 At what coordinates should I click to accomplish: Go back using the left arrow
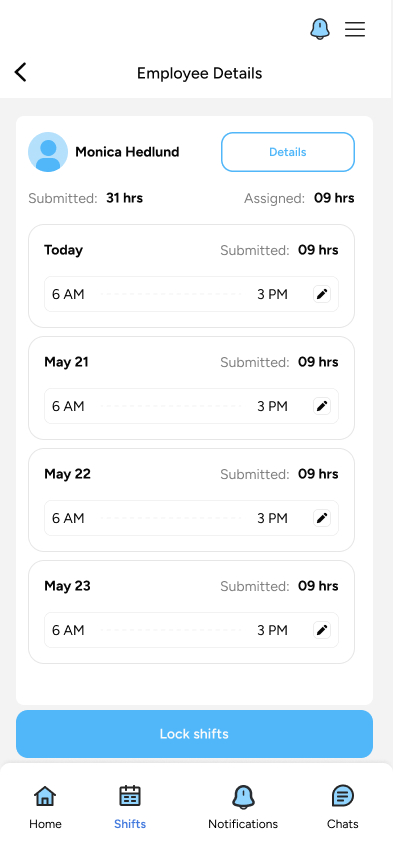coord(21,72)
